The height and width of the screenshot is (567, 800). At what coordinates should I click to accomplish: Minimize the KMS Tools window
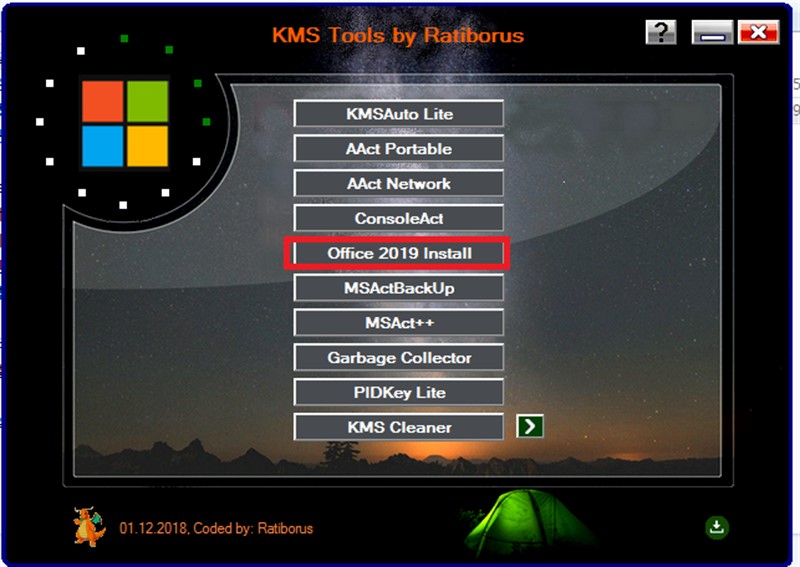pos(713,32)
